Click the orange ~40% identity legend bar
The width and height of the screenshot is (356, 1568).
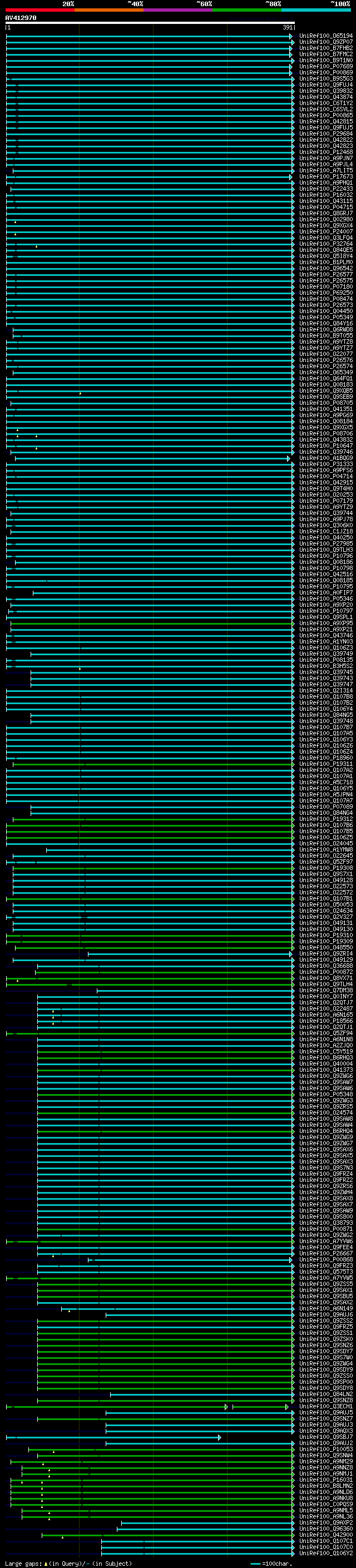coord(108,11)
